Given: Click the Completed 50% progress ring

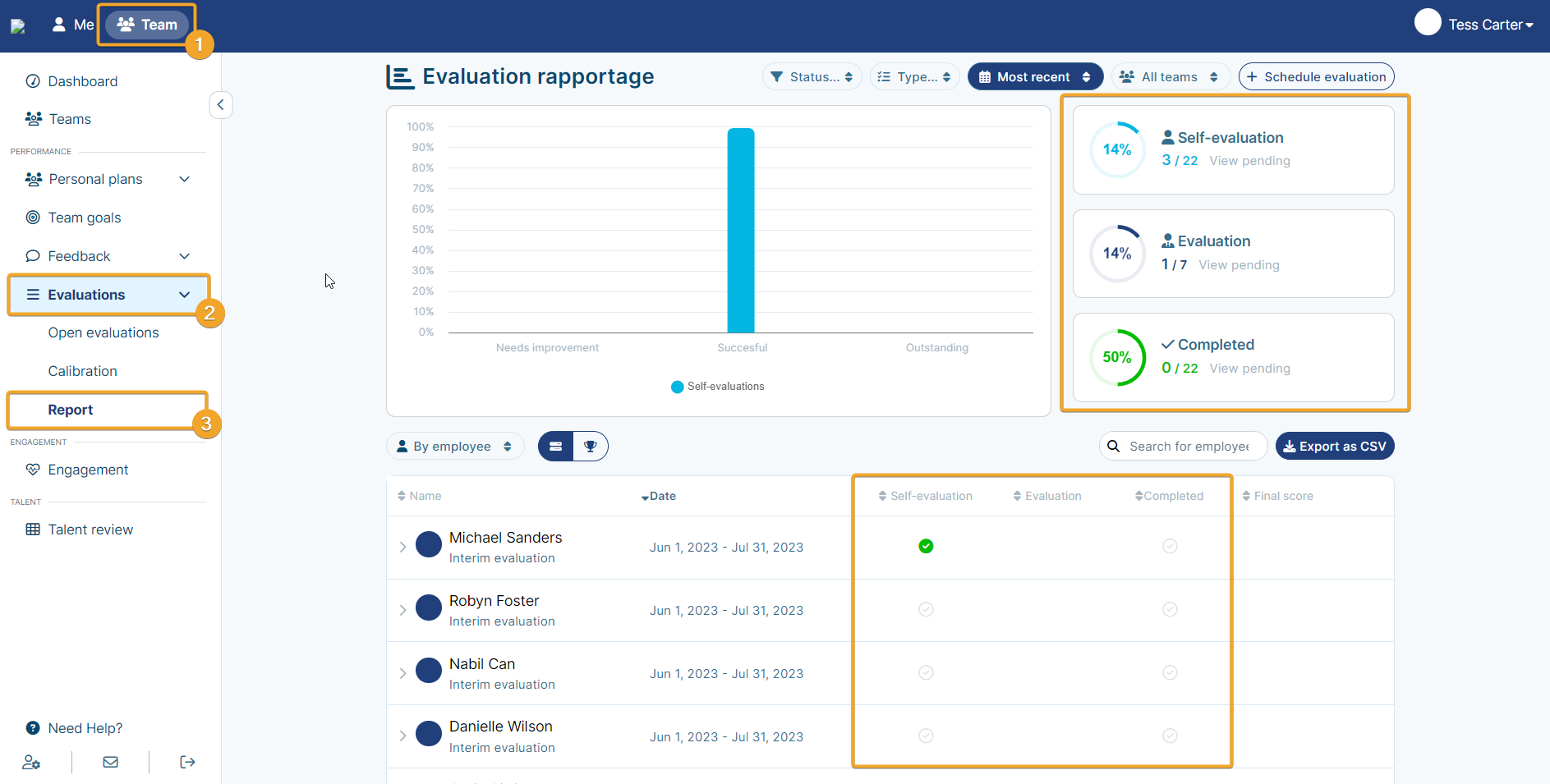Looking at the screenshot, I should coord(1117,357).
